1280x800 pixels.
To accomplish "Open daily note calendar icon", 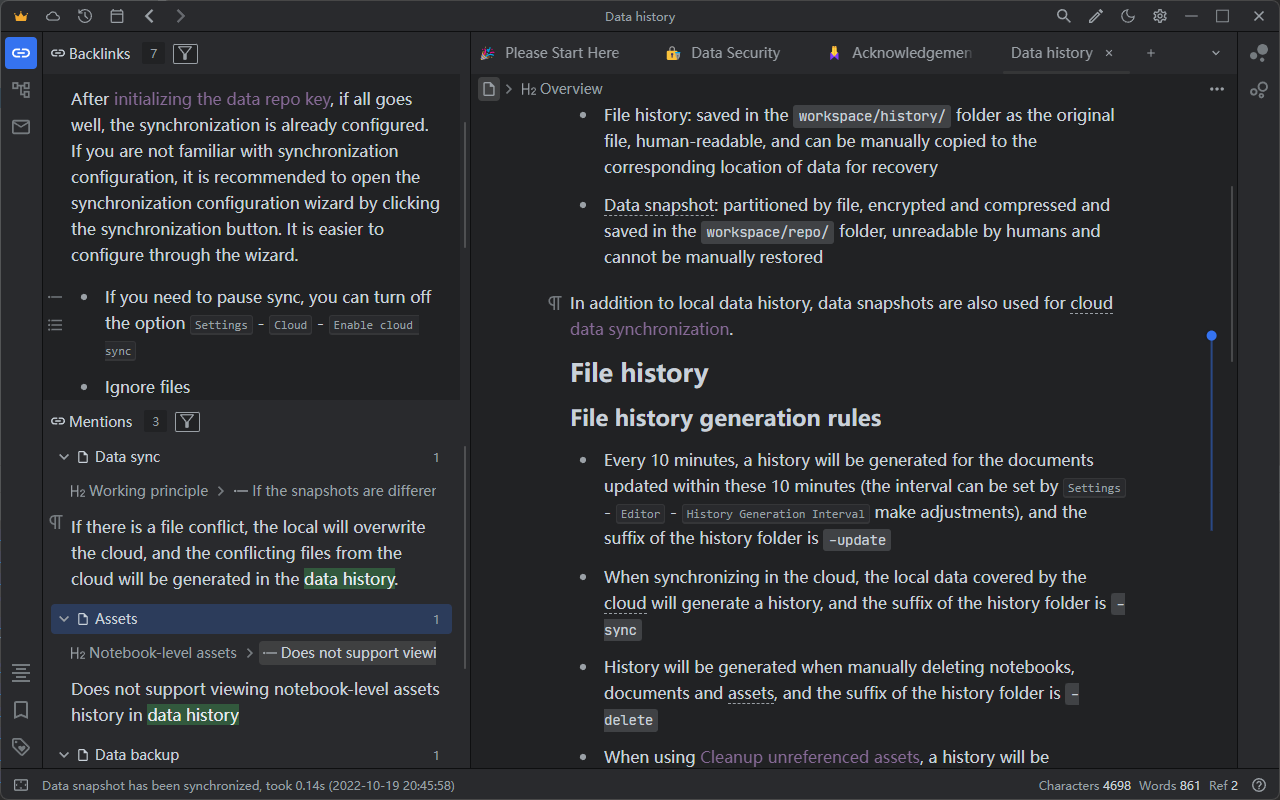I will coord(117,16).
